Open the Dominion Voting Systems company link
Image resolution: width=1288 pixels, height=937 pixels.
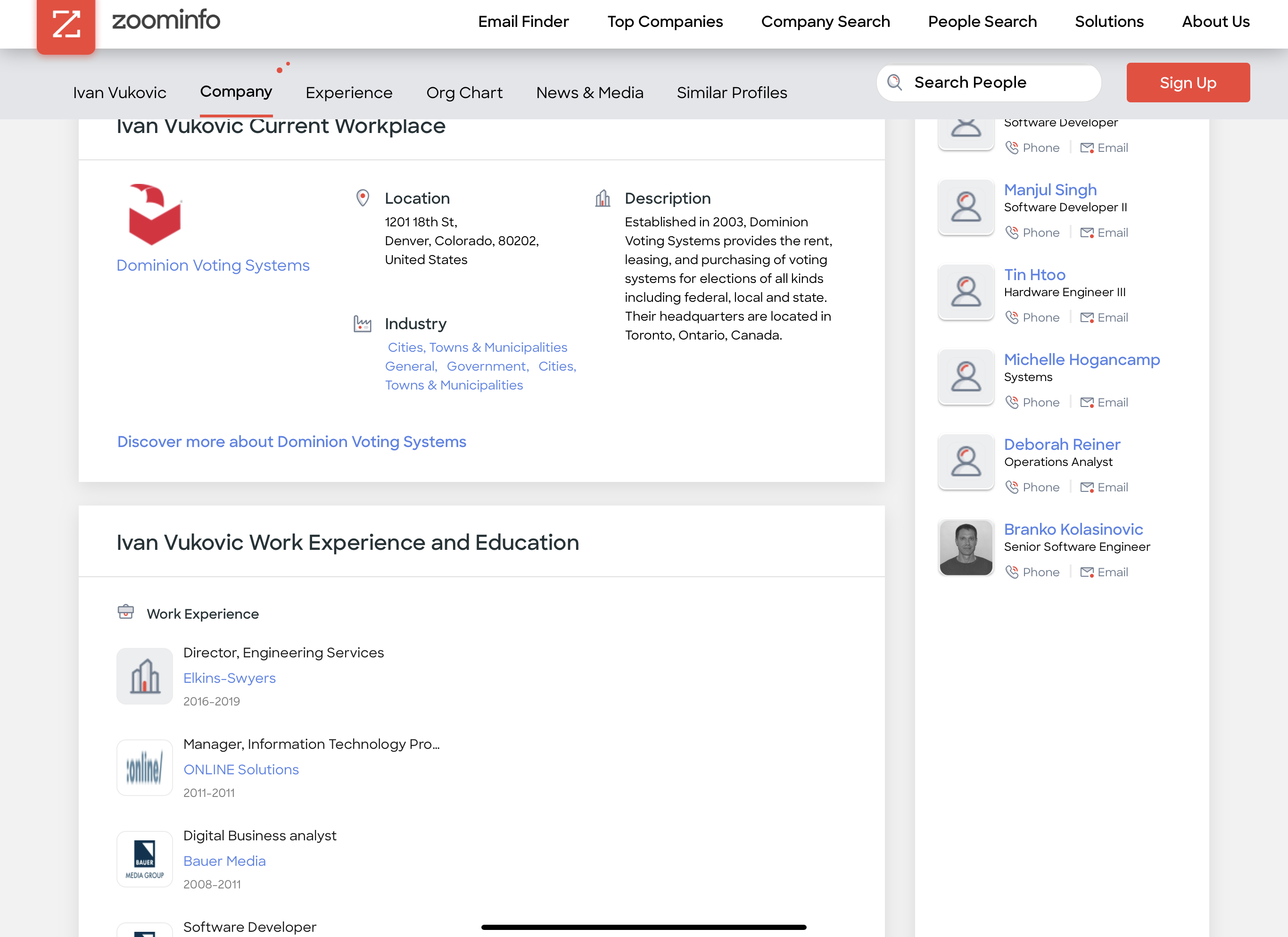tap(213, 265)
